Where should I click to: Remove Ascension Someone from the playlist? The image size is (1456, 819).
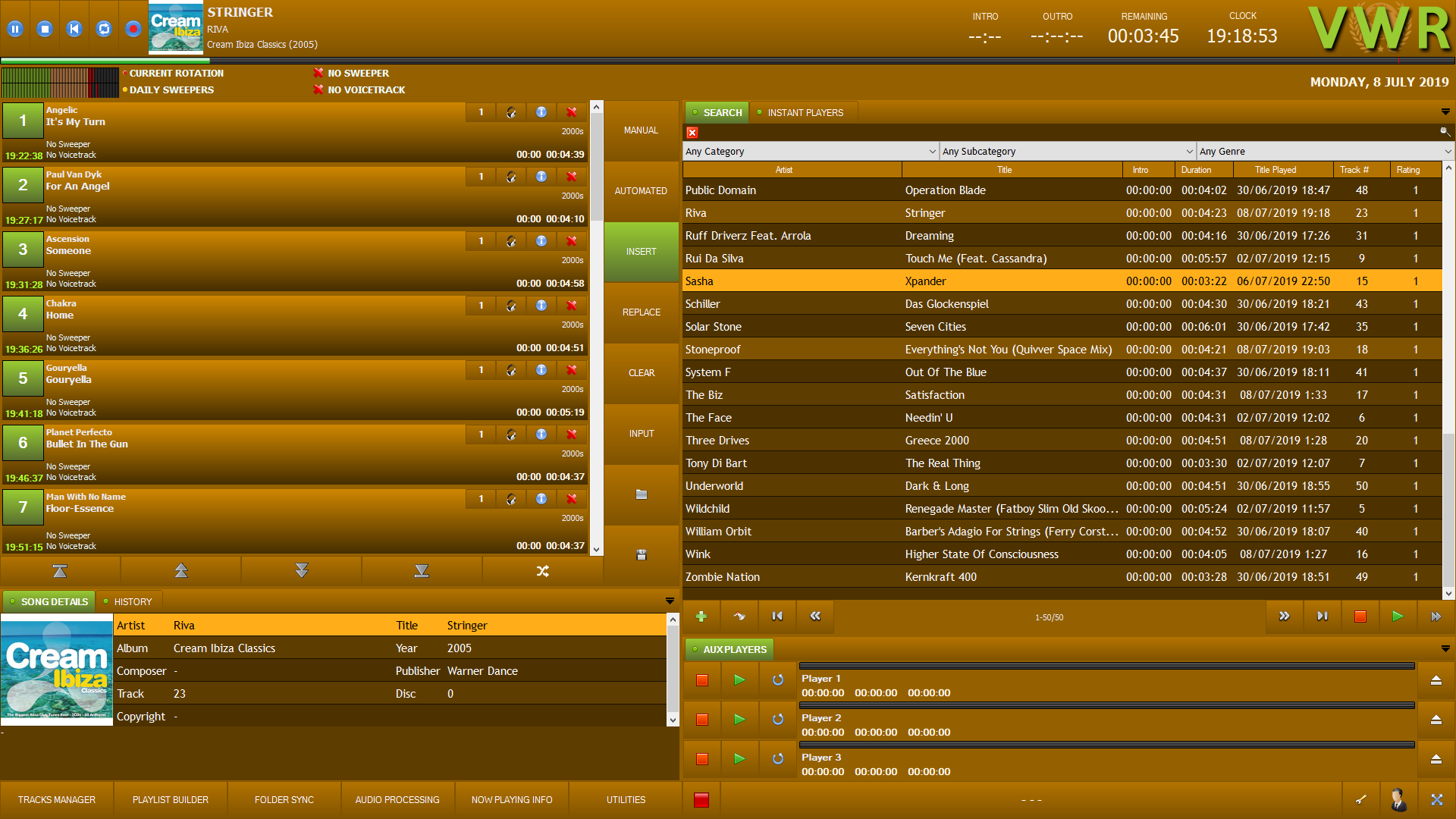point(572,241)
